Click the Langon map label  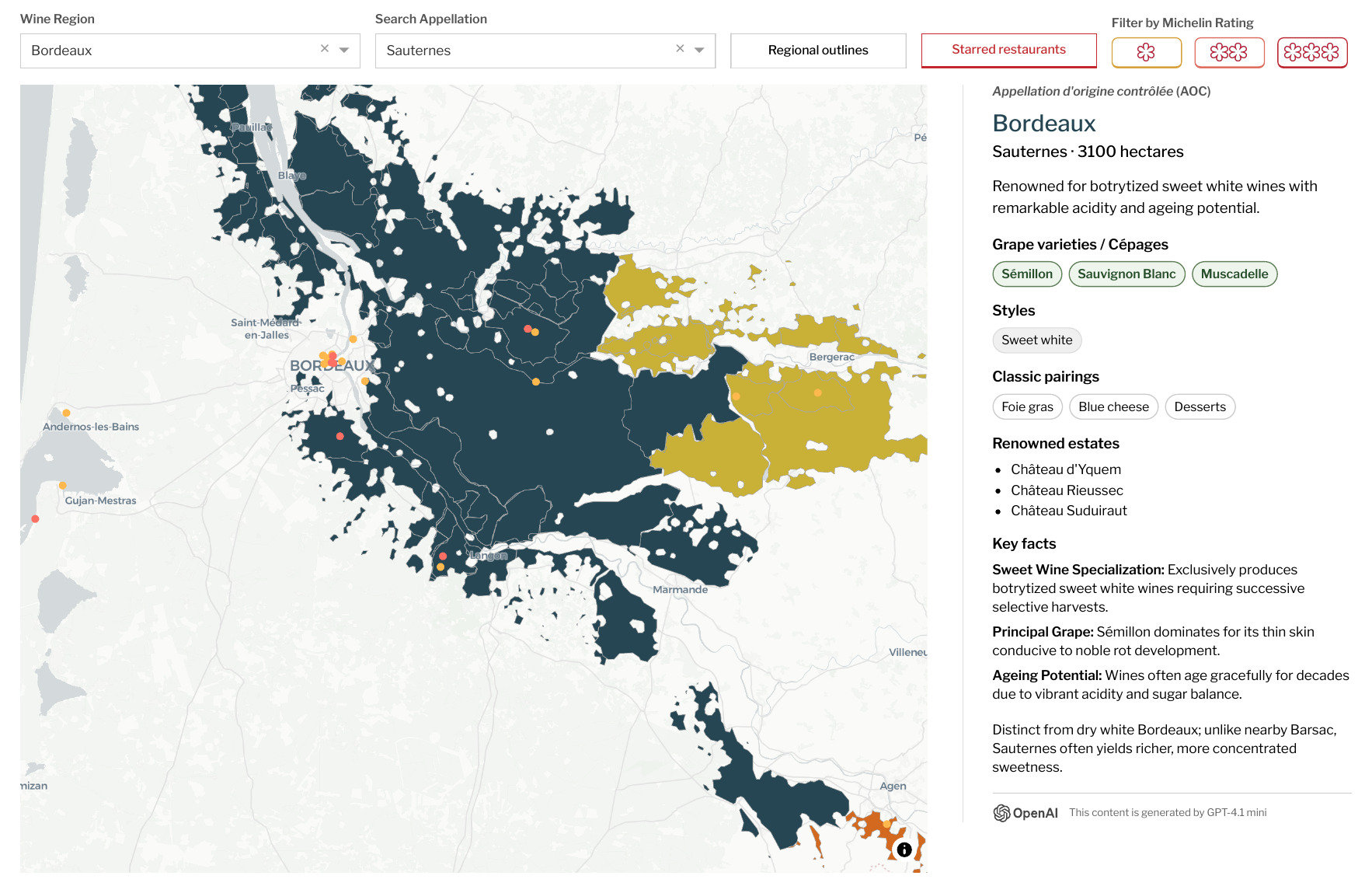click(x=488, y=555)
